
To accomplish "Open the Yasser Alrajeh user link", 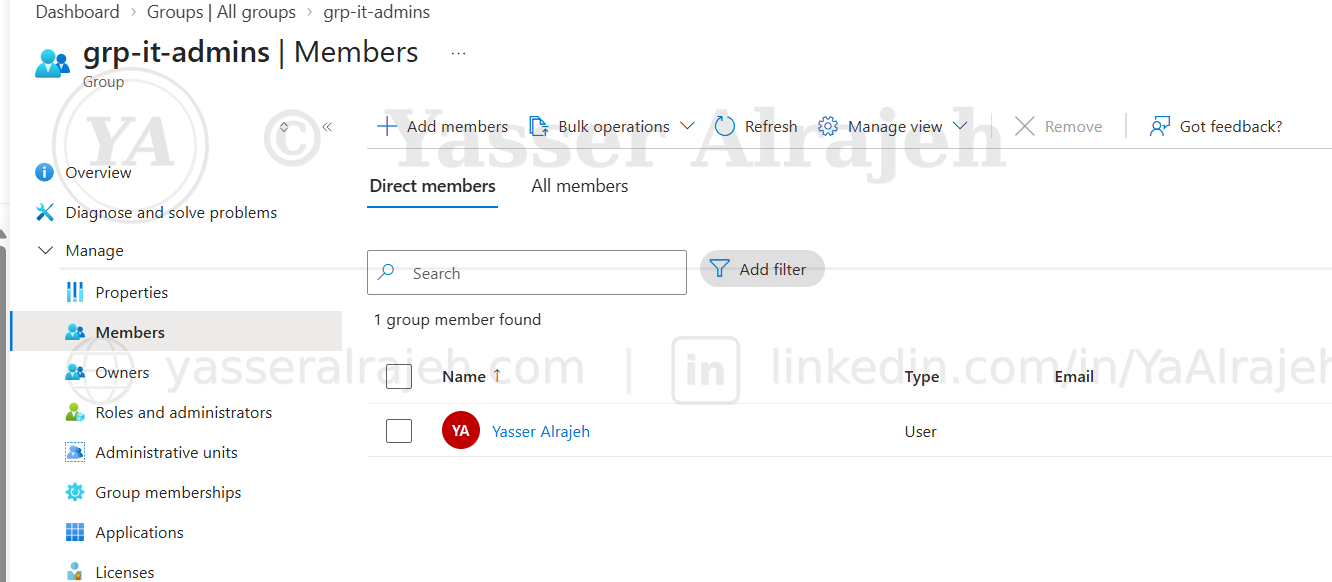I will click(x=541, y=431).
